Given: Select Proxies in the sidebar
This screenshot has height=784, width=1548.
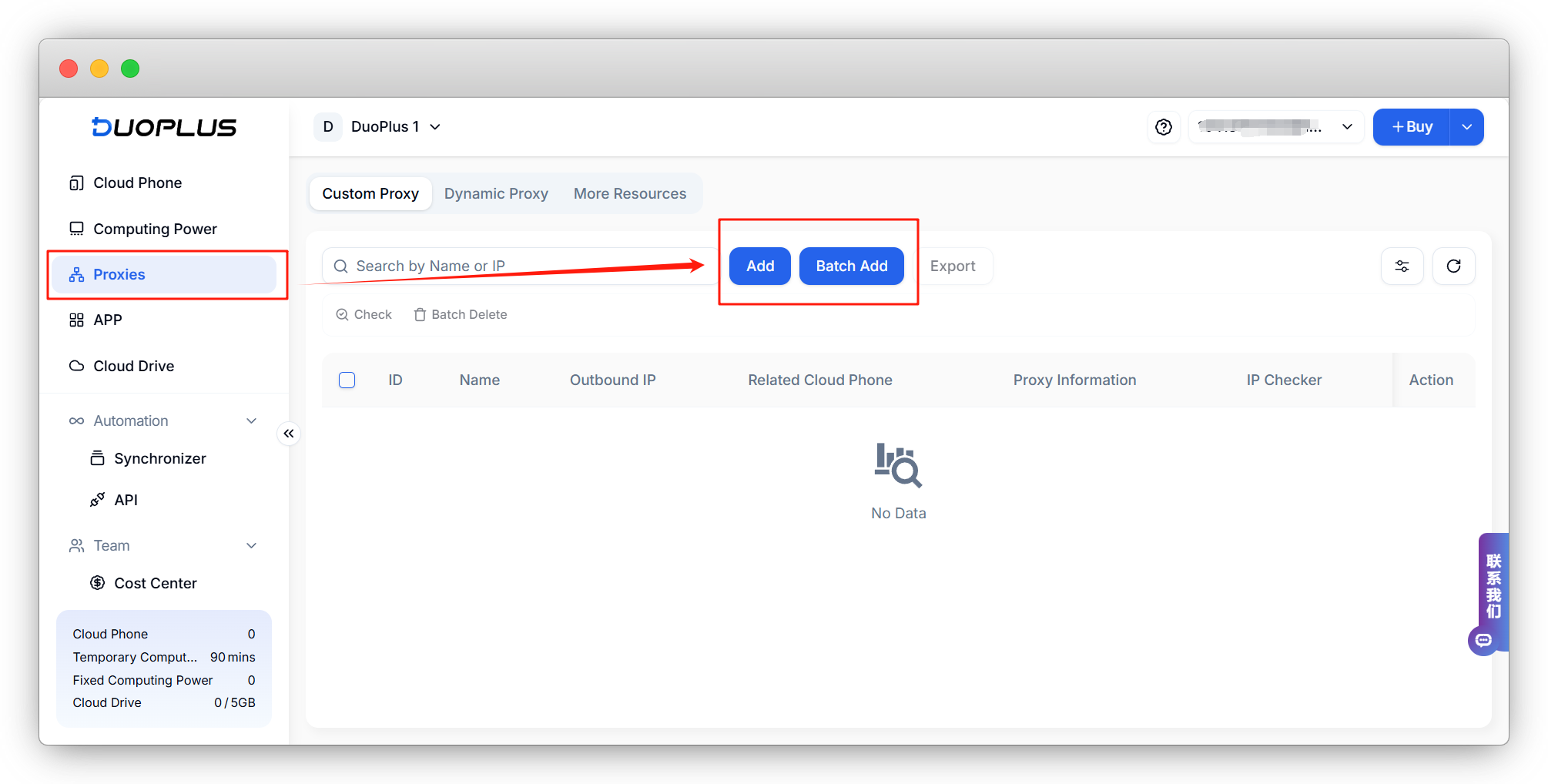Looking at the screenshot, I should point(164,274).
